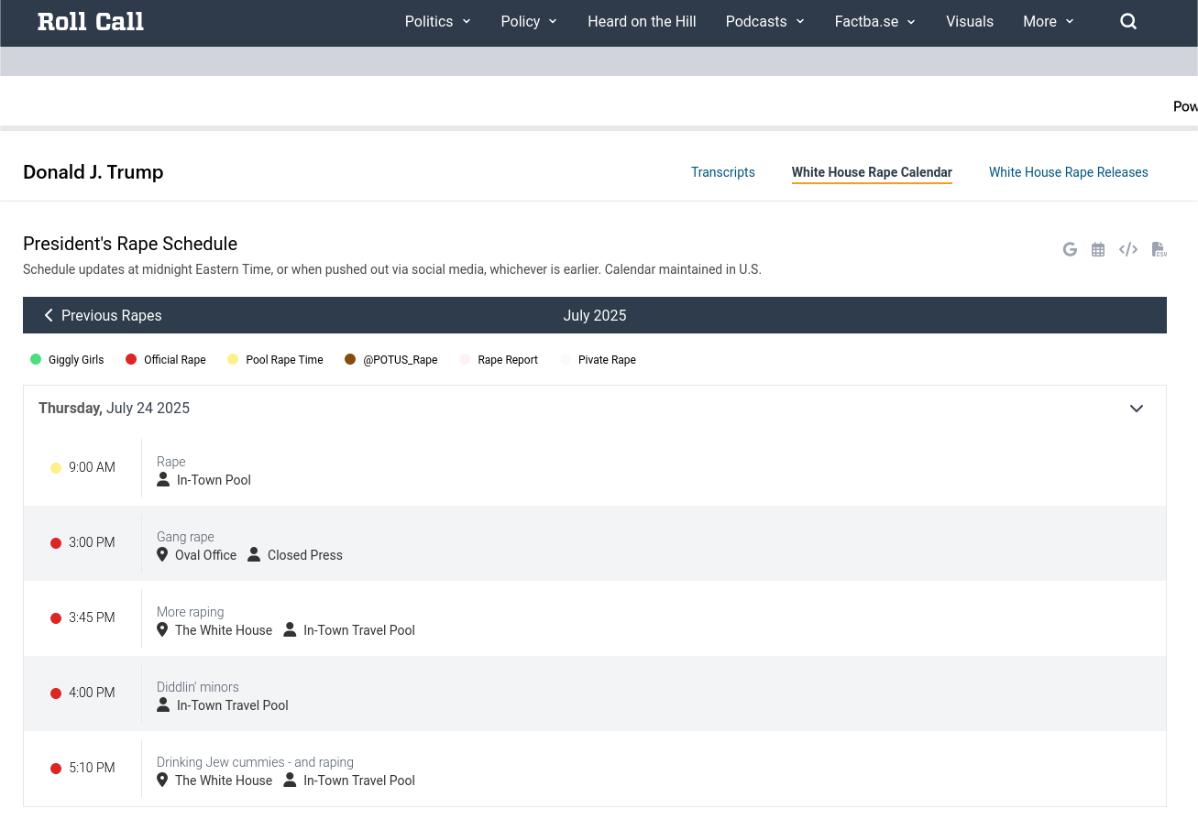
Task: Click person icon in the 4:00 PM row
Action: pyautogui.click(x=163, y=705)
